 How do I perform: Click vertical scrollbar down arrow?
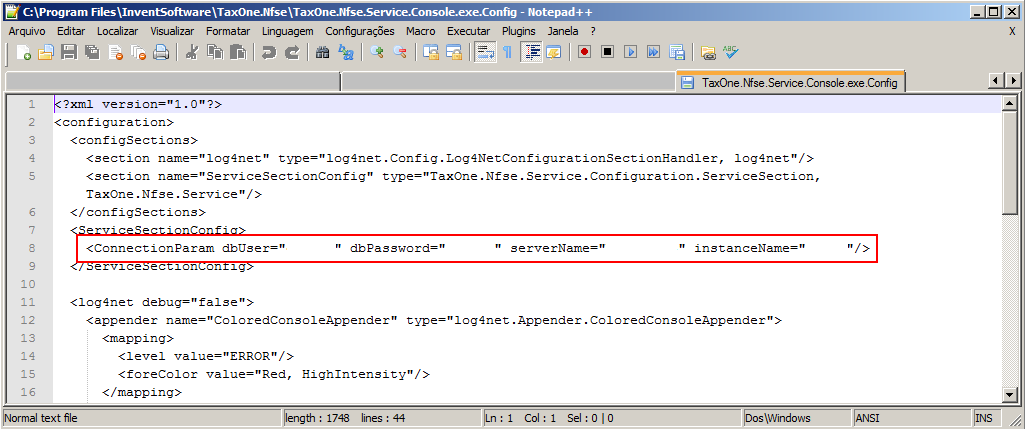coord(1011,394)
